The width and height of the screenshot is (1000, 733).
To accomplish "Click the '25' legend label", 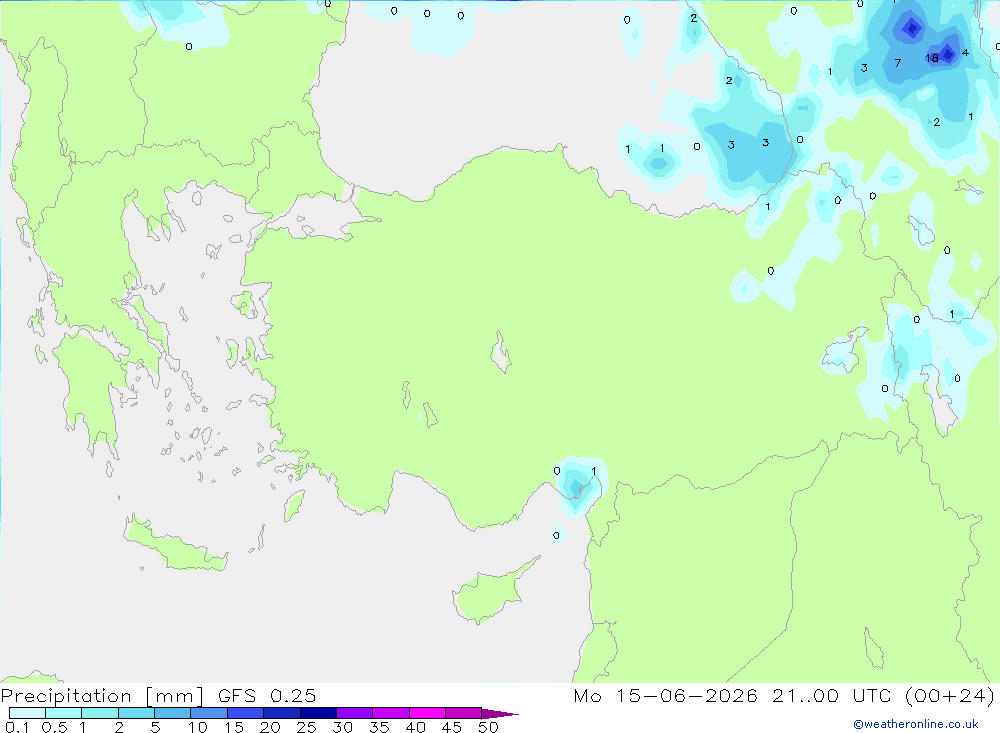I will click(306, 727).
